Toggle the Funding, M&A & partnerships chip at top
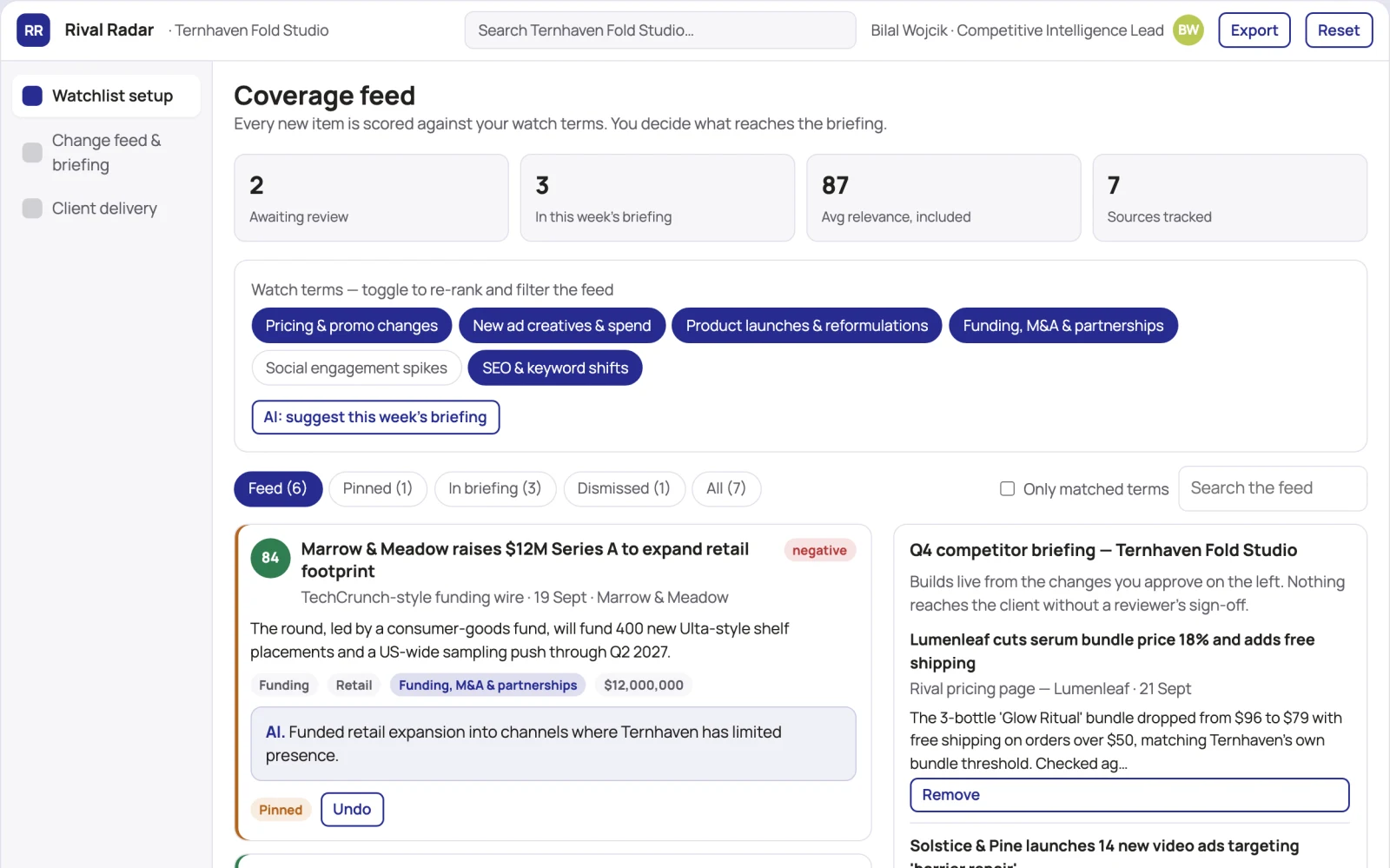The width and height of the screenshot is (1390, 868). point(1063,326)
